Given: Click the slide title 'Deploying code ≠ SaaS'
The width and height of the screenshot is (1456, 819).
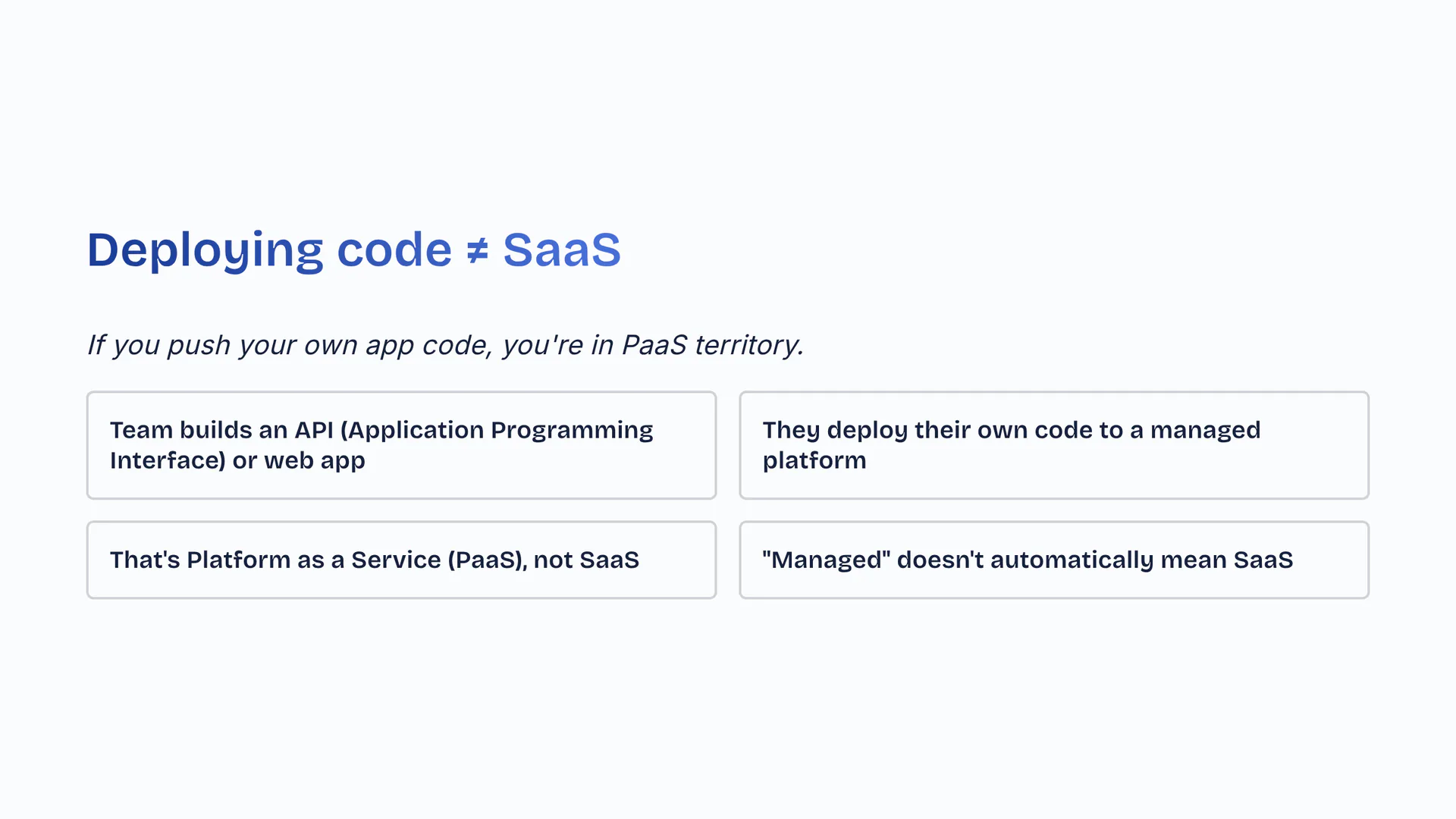Looking at the screenshot, I should click(353, 250).
